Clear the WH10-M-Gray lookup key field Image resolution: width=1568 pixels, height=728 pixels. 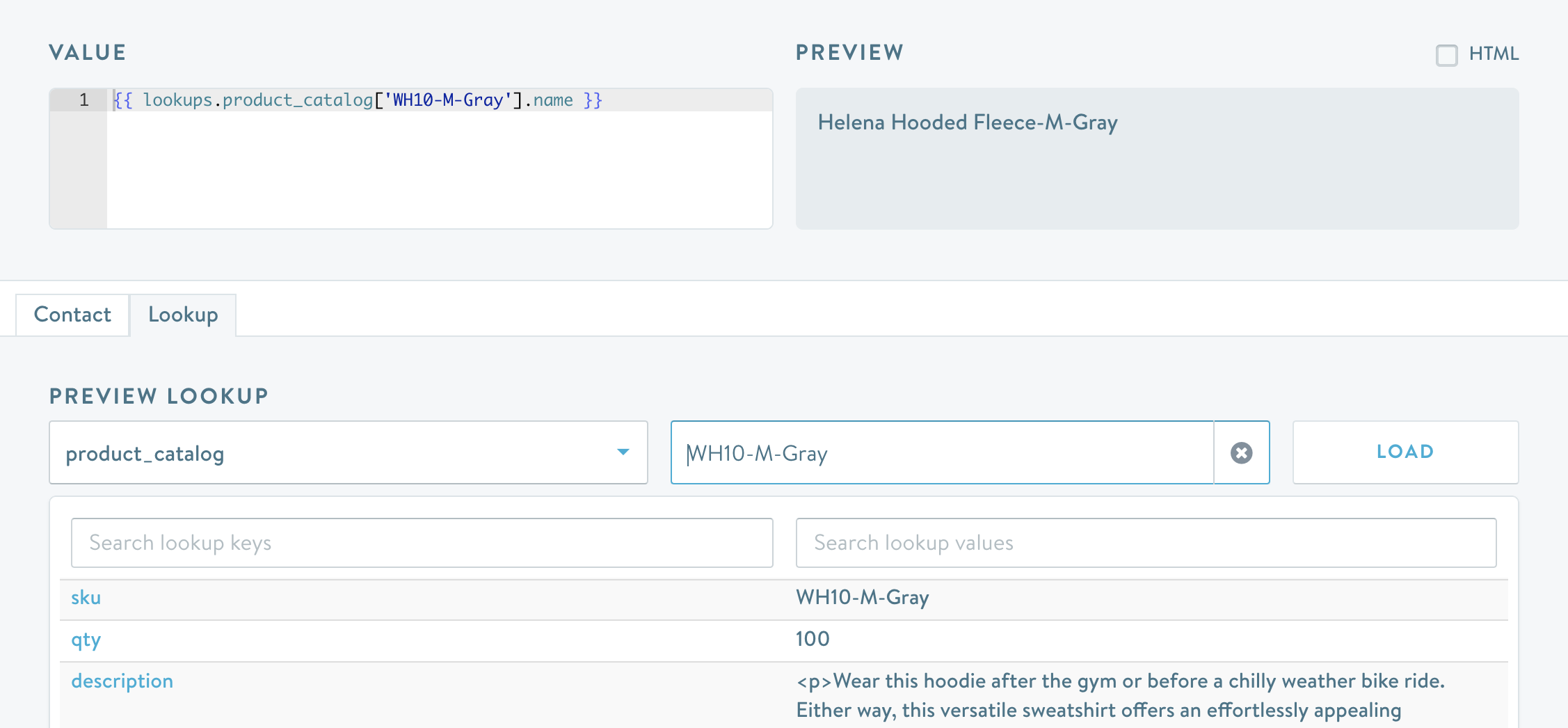1241,452
